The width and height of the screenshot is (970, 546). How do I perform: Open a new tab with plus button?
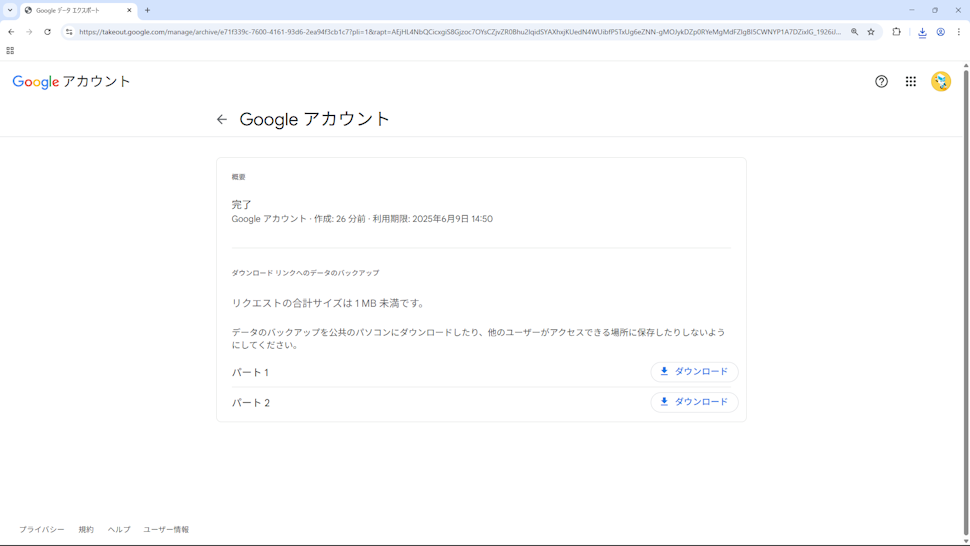click(147, 11)
